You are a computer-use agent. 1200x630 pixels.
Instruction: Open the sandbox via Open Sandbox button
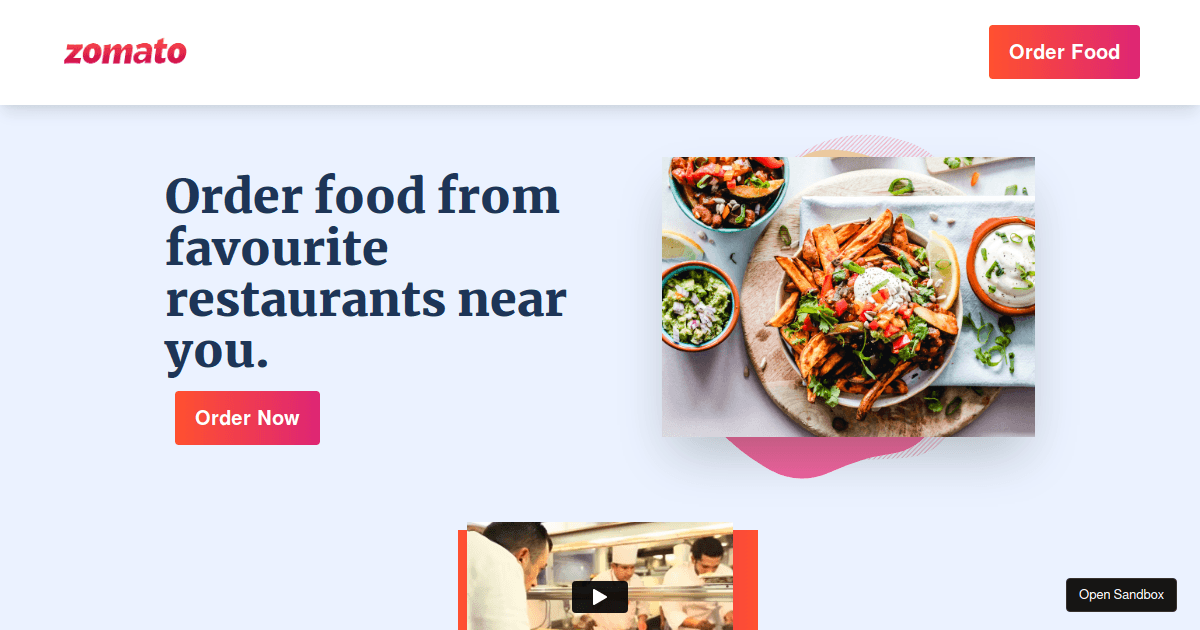[x=1121, y=595]
